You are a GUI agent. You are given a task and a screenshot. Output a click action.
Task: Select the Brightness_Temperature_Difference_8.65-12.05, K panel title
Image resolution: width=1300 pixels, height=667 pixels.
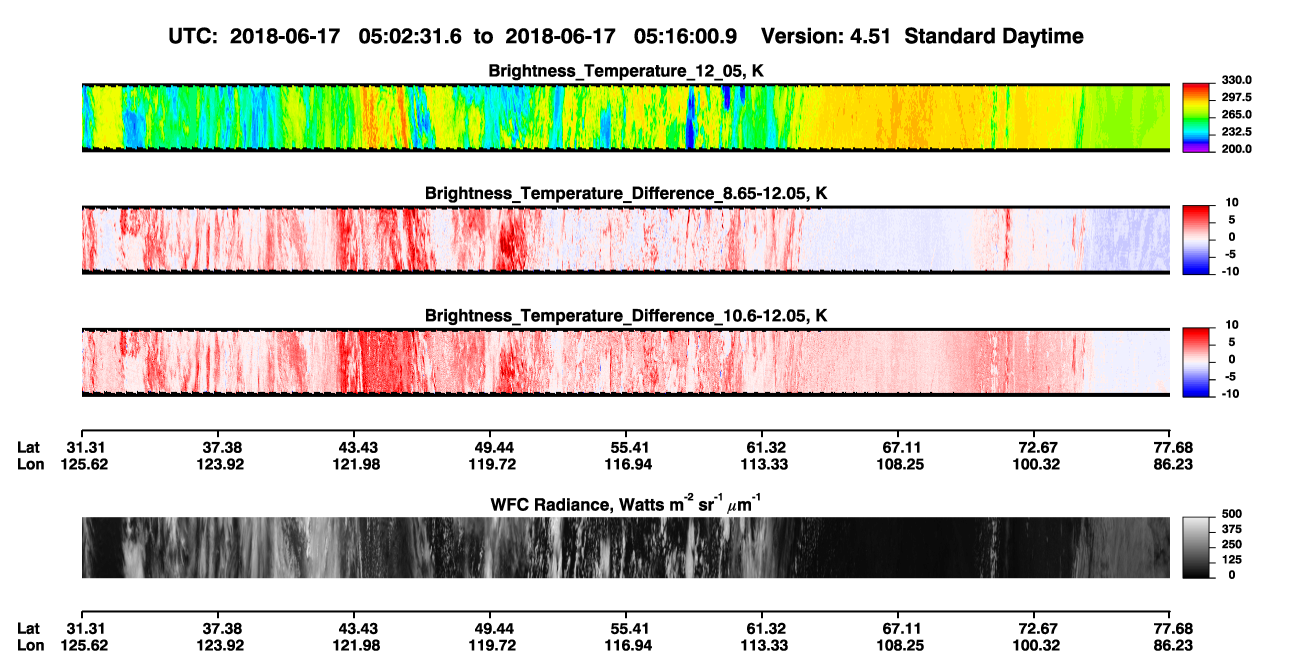coord(626,193)
